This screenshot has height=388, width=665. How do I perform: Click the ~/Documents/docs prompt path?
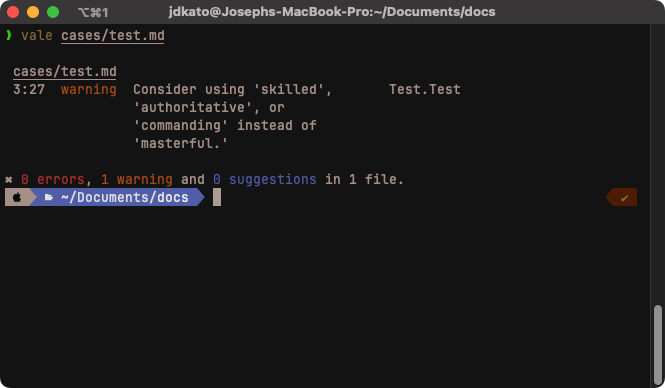[x=125, y=198]
